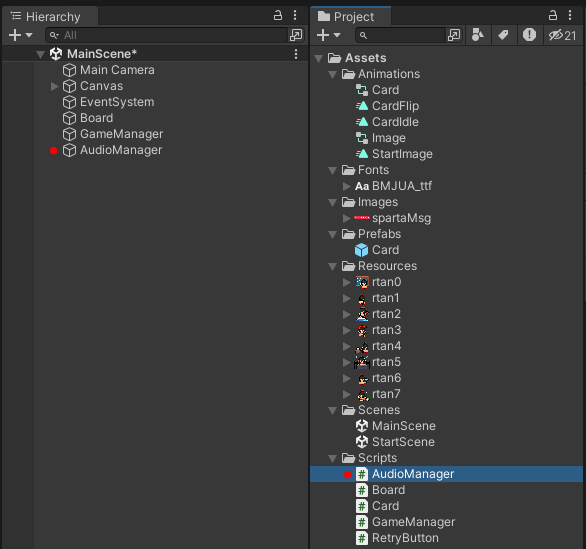Focus the Hierarchy search field
This screenshot has height=549, width=586.
(166, 35)
